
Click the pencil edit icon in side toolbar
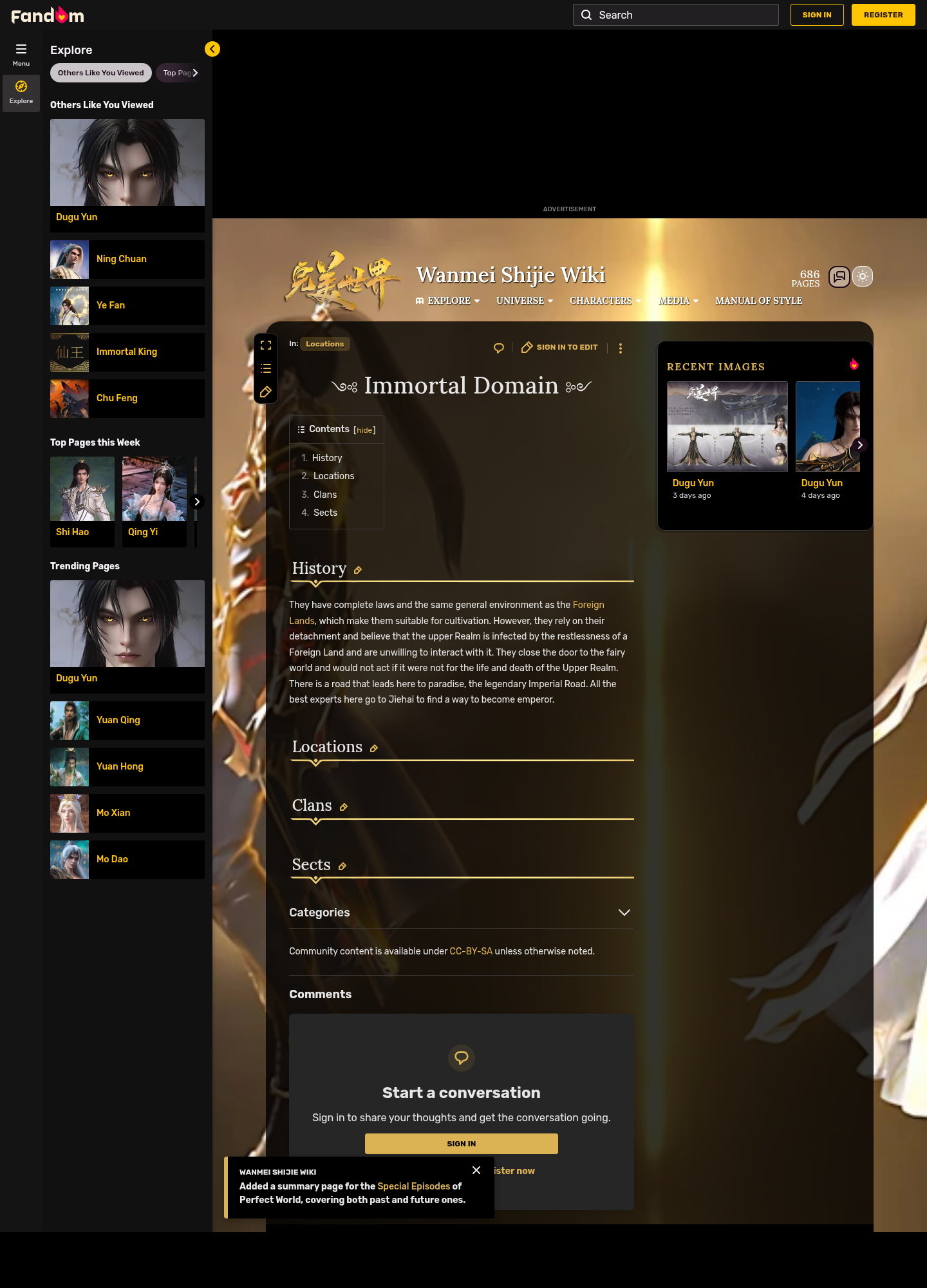[266, 392]
